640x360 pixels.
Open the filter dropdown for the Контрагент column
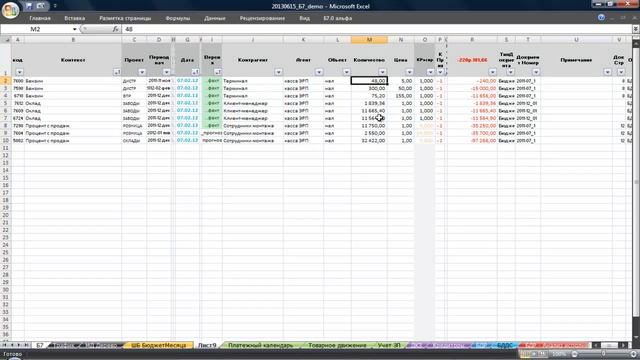pyautogui.click(x=278, y=72)
